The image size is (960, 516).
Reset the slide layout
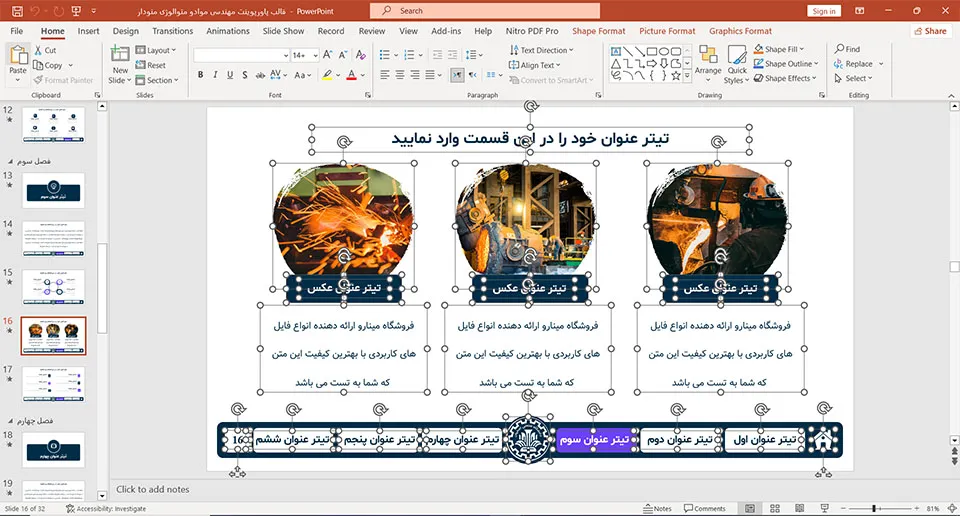(151, 65)
